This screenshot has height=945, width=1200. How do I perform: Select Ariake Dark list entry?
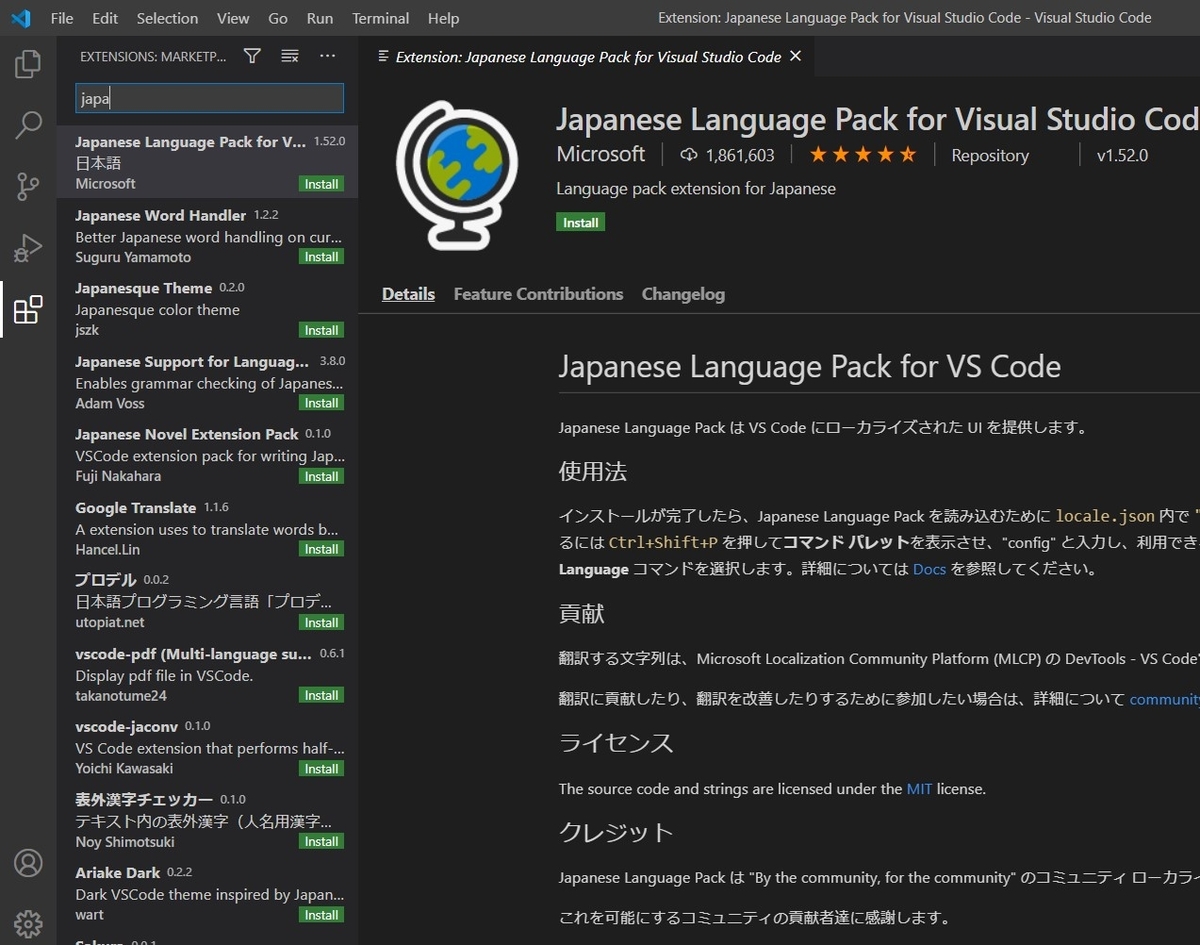207,892
